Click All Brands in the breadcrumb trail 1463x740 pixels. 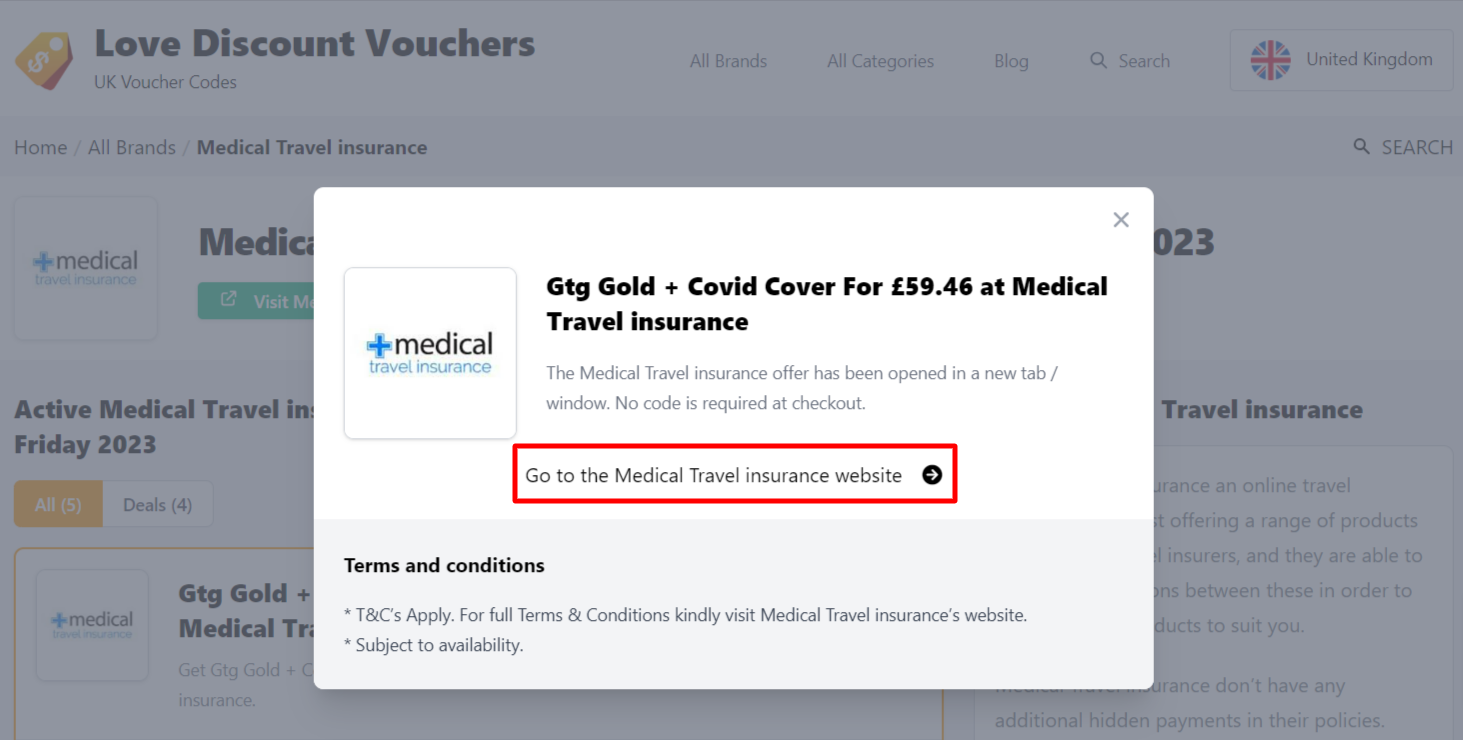click(x=132, y=146)
